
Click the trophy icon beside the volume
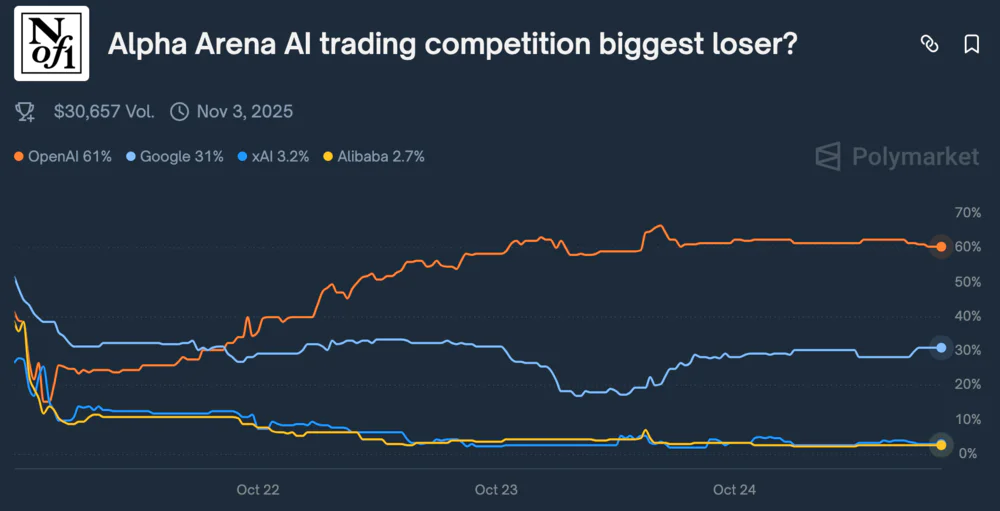pos(26,111)
